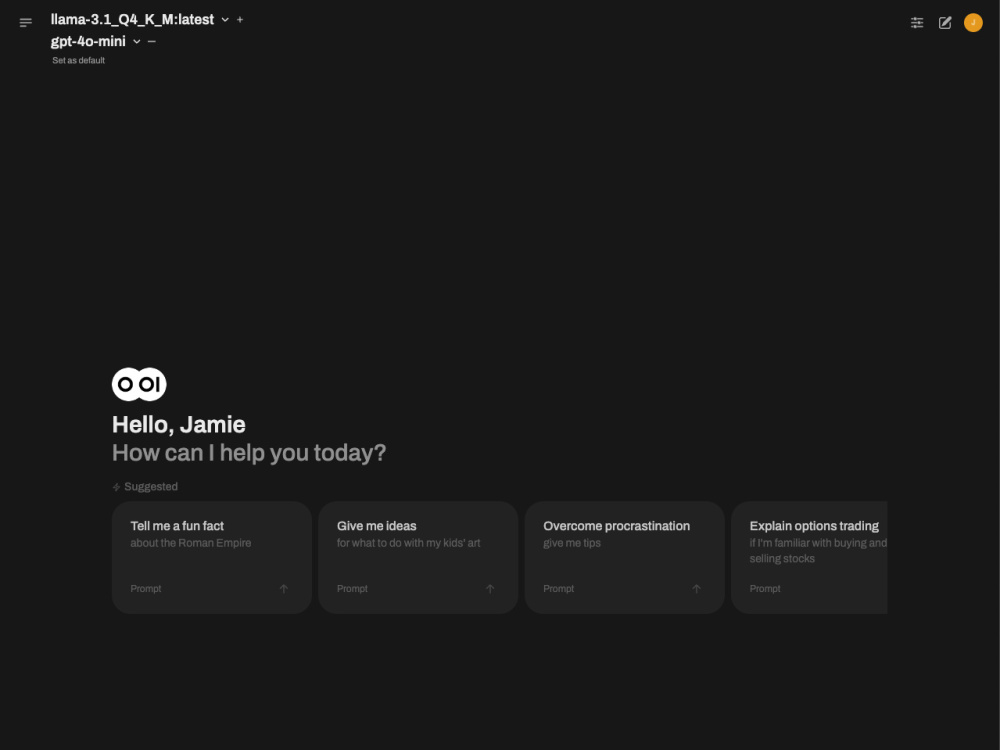Expand the llama-3.1_Q4_K_M:latest model dropdown
This screenshot has height=750, width=1000.
[x=225, y=20]
